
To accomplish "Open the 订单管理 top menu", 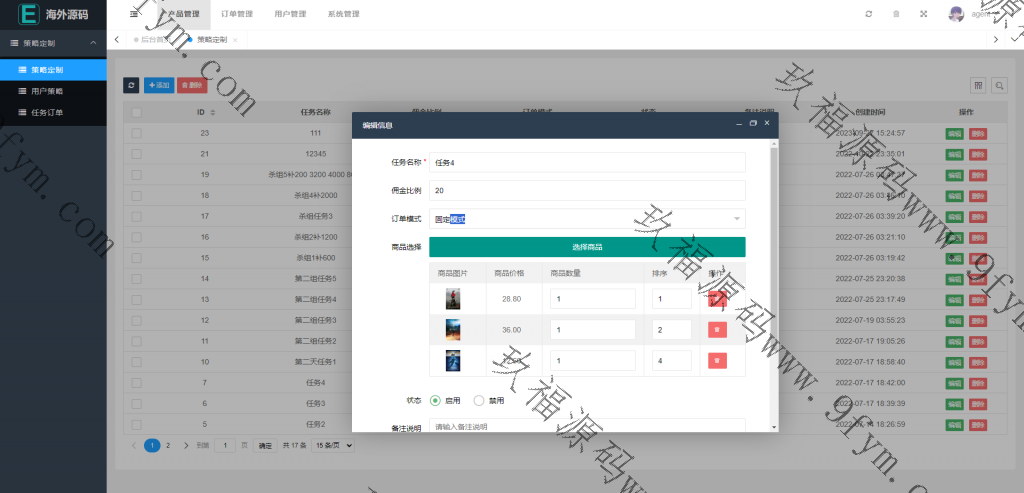I will 237,14.
